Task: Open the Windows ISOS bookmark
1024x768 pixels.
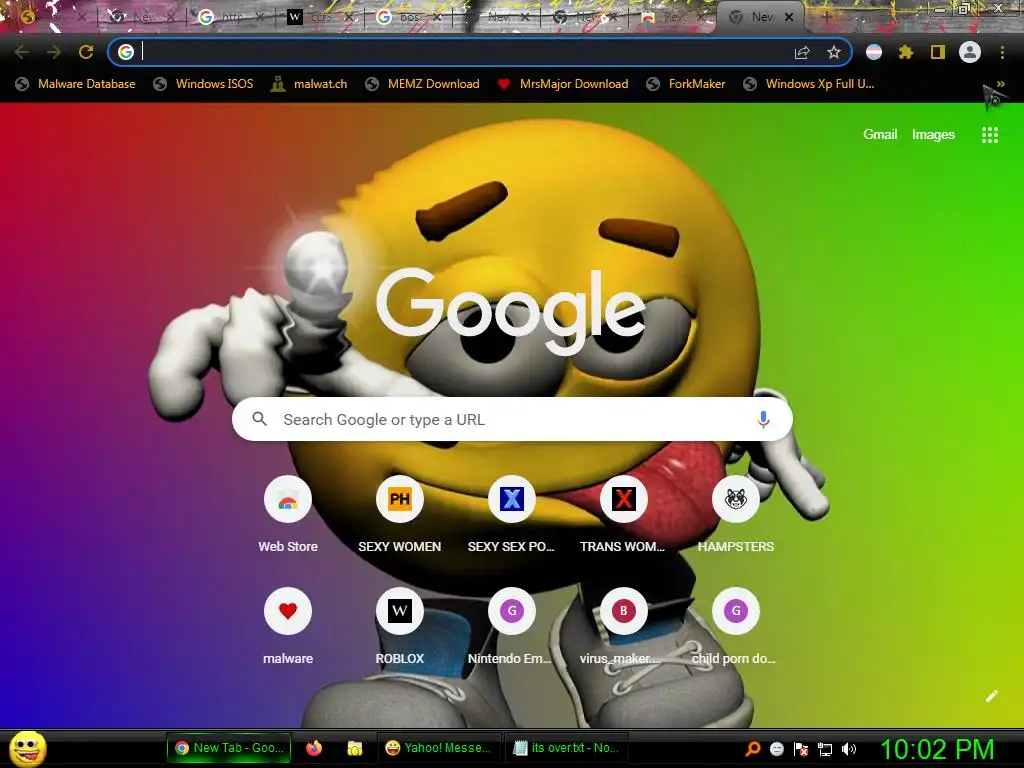Action: pyautogui.click(x=203, y=84)
